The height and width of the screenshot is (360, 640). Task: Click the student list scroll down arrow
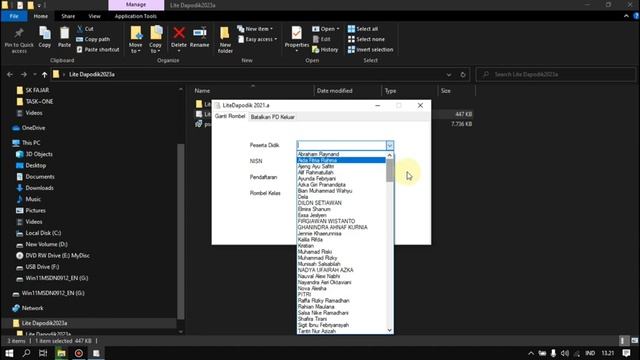390,330
